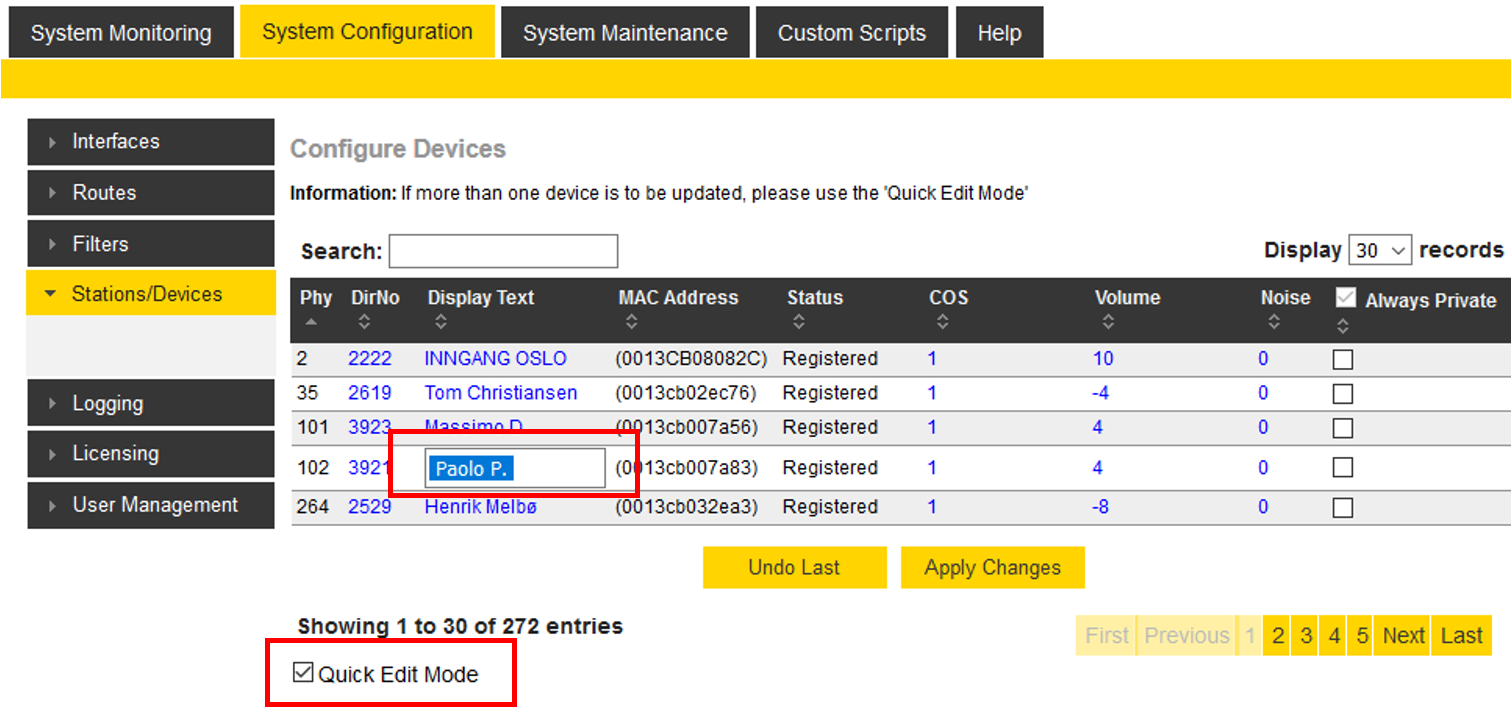Viewport: 1511px width, 707px height.
Task: Sort by MAC Address column arrows
Action: click(x=631, y=322)
